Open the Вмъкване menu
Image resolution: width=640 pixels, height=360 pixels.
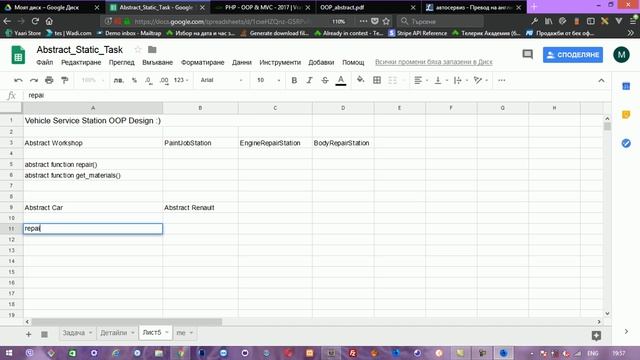pos(158,62)
